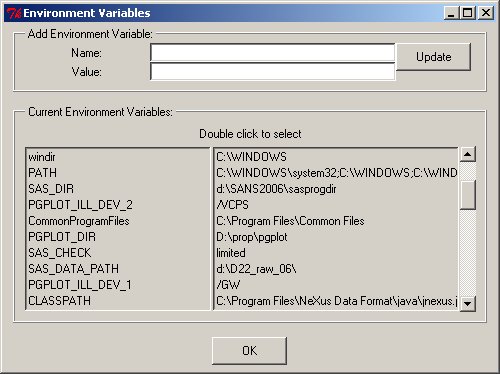500x374 pixels.
Task: Focus the Value input field
Action: pyautogui.click(x=273, y=71)
